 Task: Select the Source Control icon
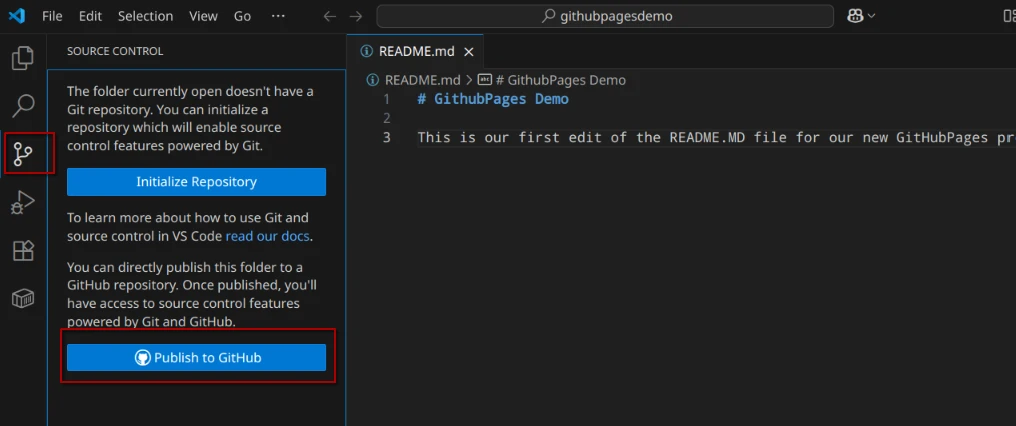tap(22, 153)
